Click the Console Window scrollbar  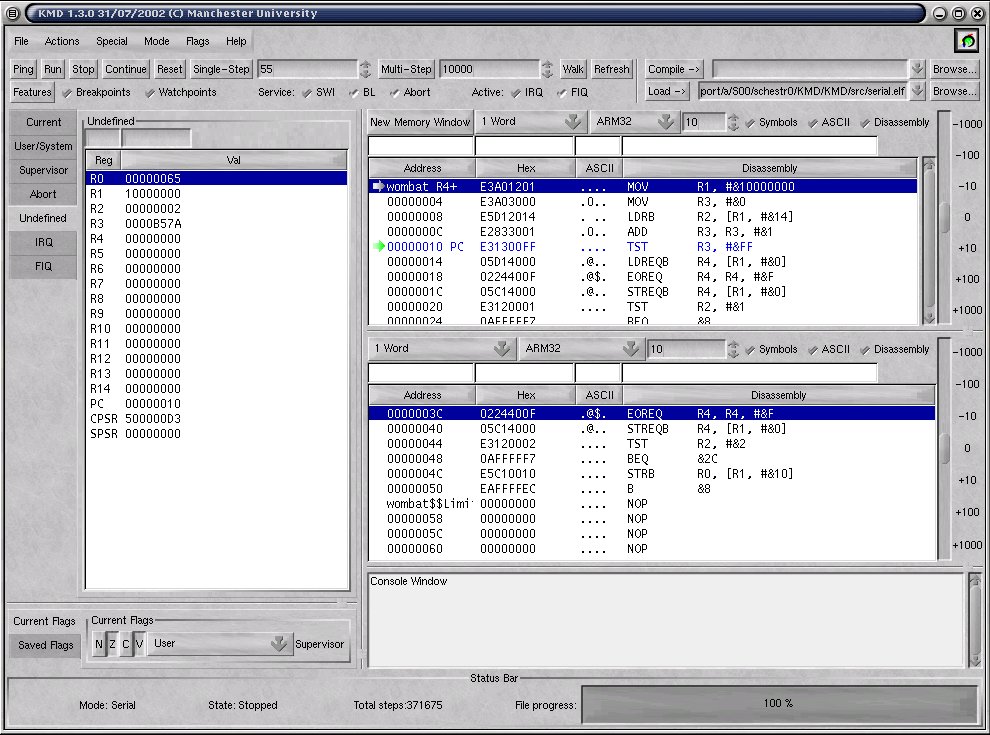[974, 619]
